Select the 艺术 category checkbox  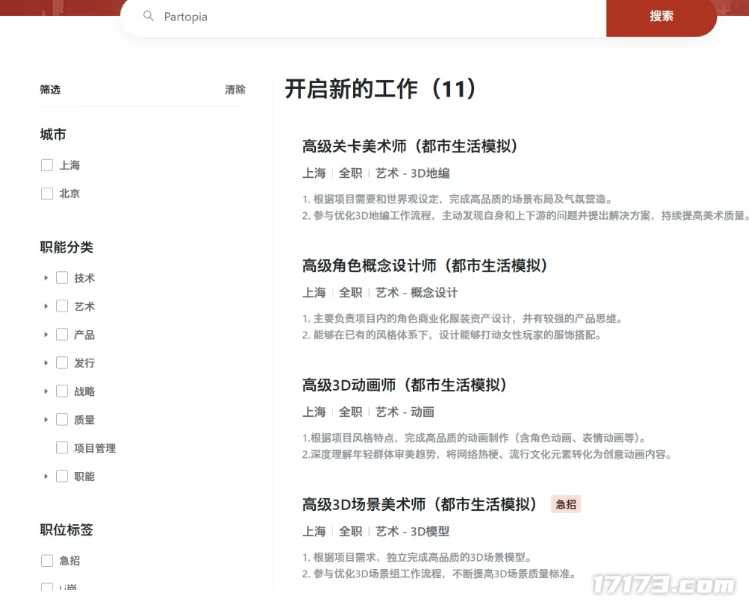point(62,306)
